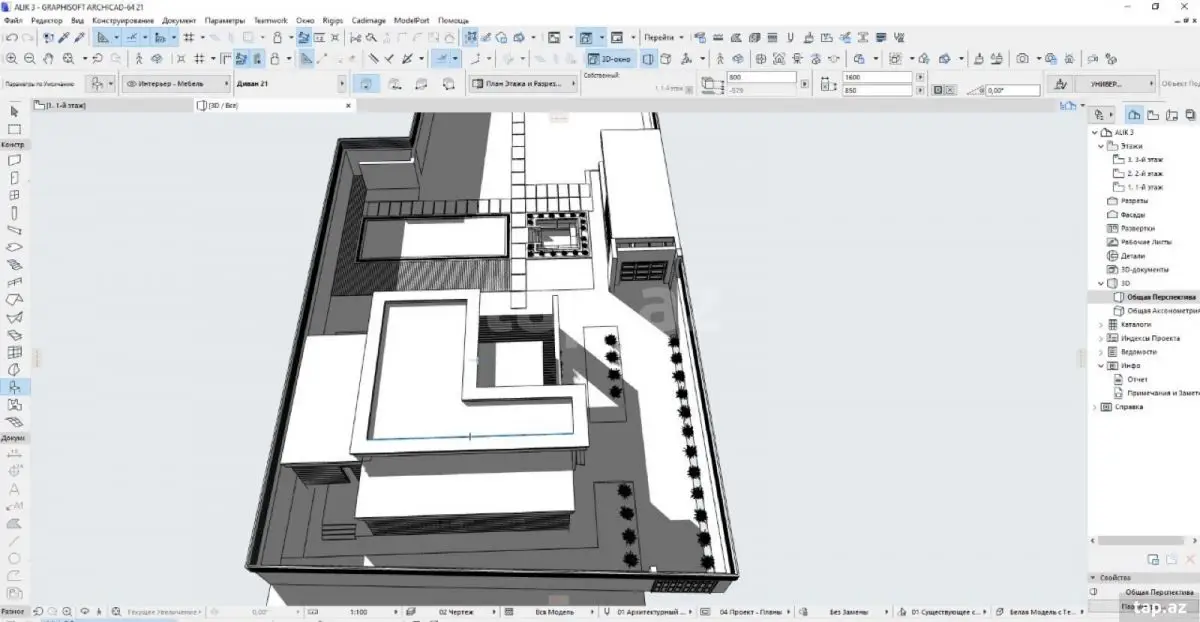Expand the Каталоги tree node
Viewport: 1200px width, 622px height.
(1102, 325)
